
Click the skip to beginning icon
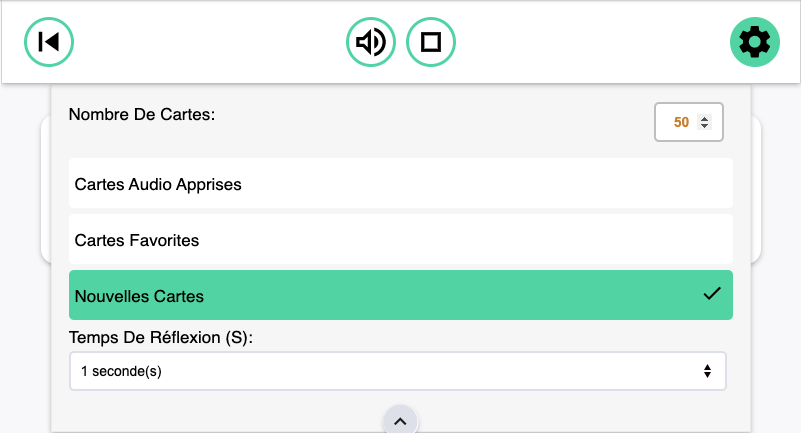pyautogui.click(x=49, y=42)
